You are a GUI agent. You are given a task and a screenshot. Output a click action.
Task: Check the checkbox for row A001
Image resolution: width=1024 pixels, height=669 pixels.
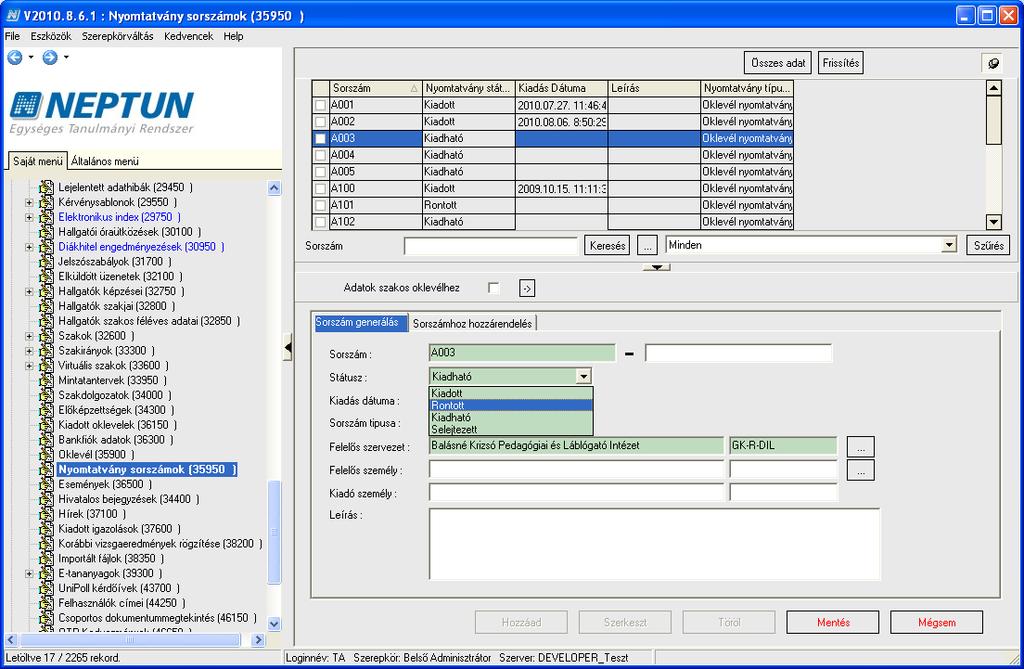pos(320,105)
